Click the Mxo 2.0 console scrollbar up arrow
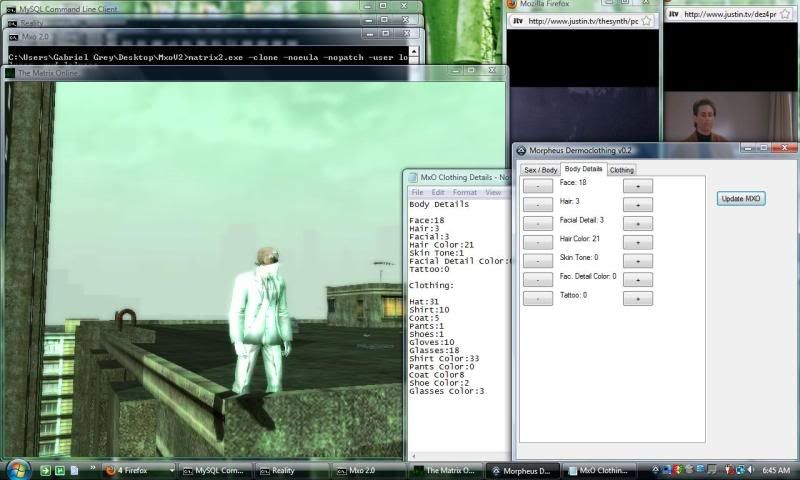800x480 pixels. click(414, 52)
